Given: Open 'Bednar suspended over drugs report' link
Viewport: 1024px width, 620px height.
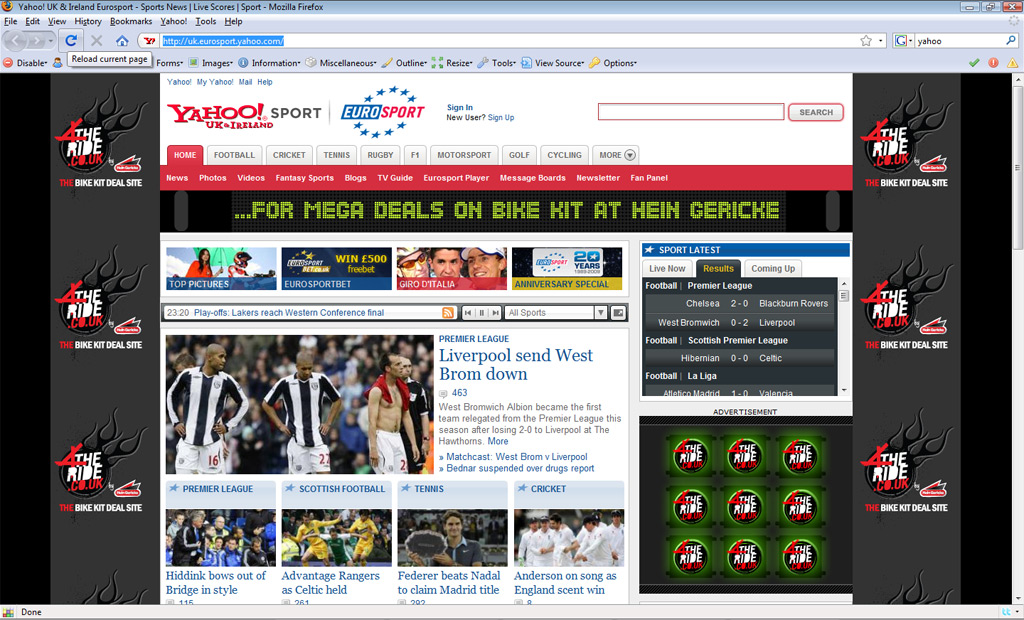Looking at the screenshot, I should (x=520, y=468).
